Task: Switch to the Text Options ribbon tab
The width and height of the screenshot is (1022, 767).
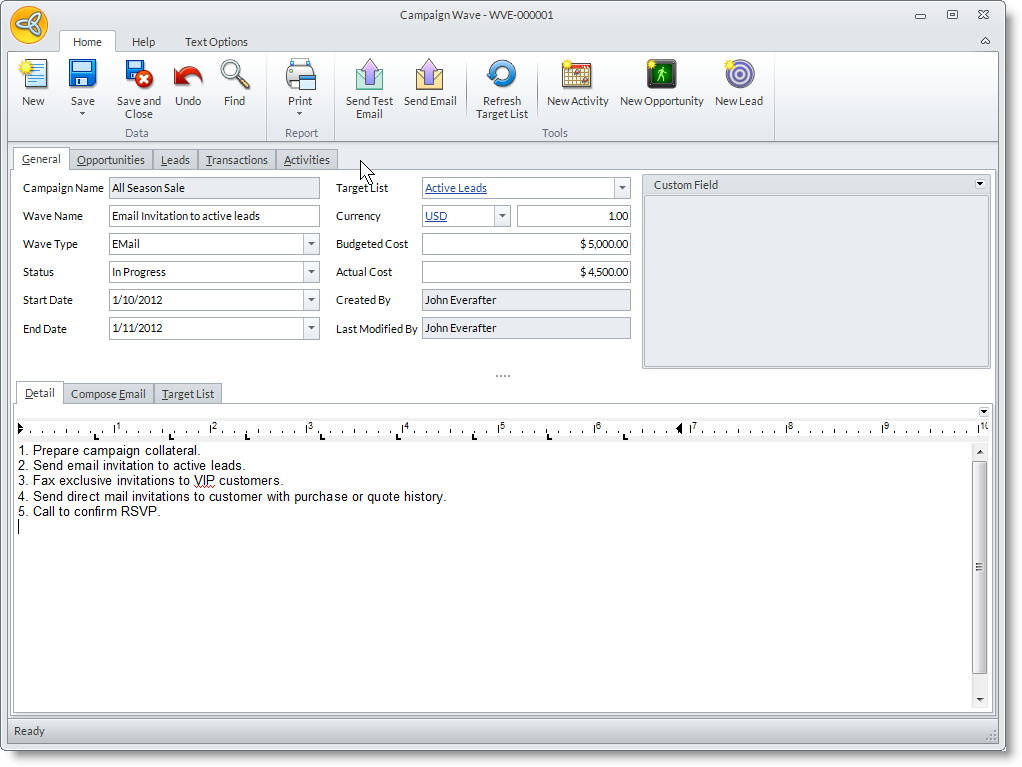Action: pyautogui.click(x=216, y=42)
